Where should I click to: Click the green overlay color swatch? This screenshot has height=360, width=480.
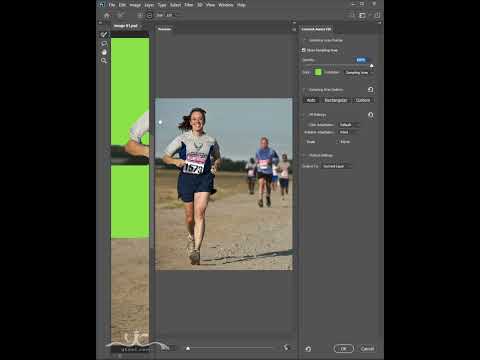[318, 72]
